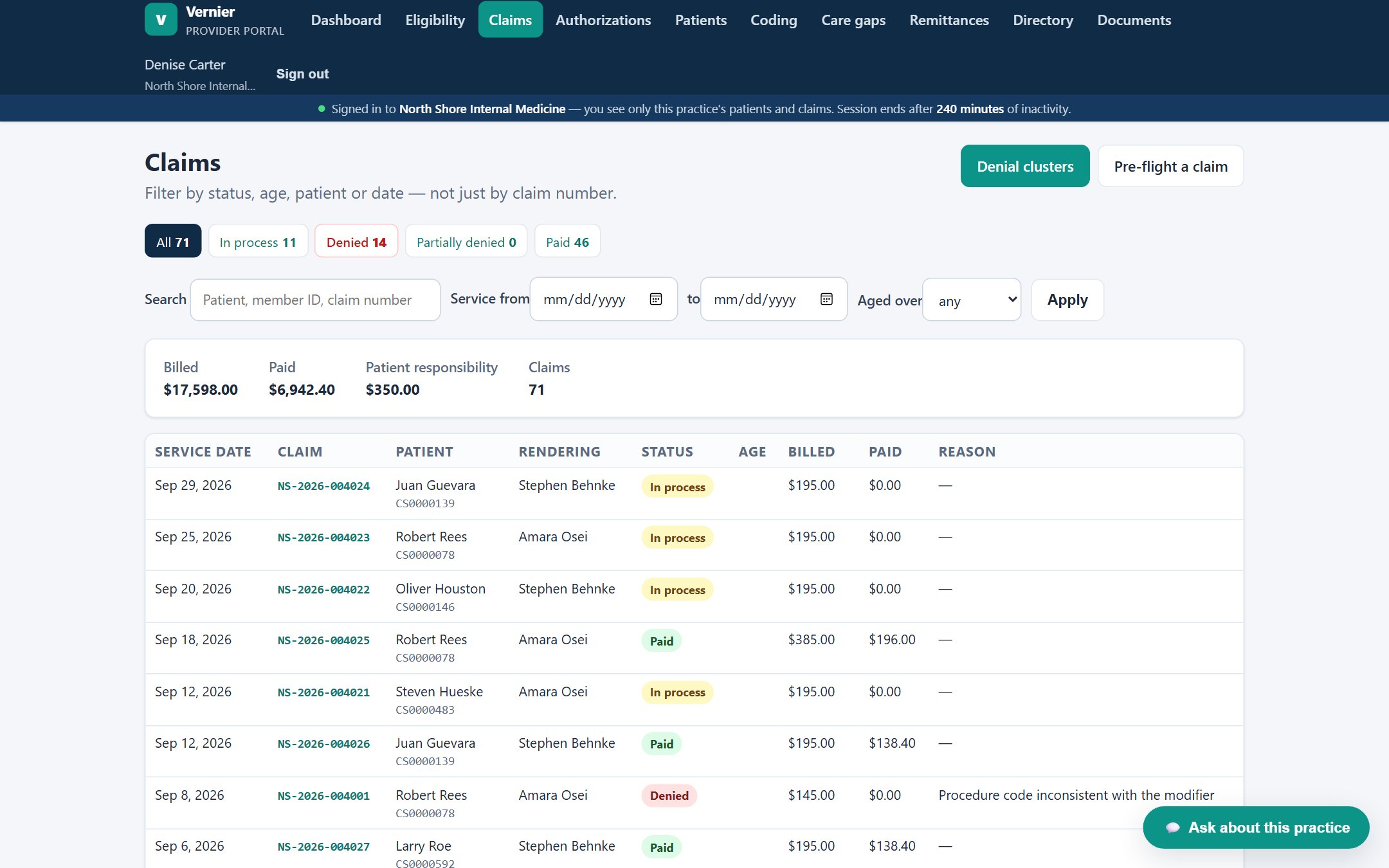Open Remittances page
This screenshot has width=1389, height=868.
tap(949, 20)
